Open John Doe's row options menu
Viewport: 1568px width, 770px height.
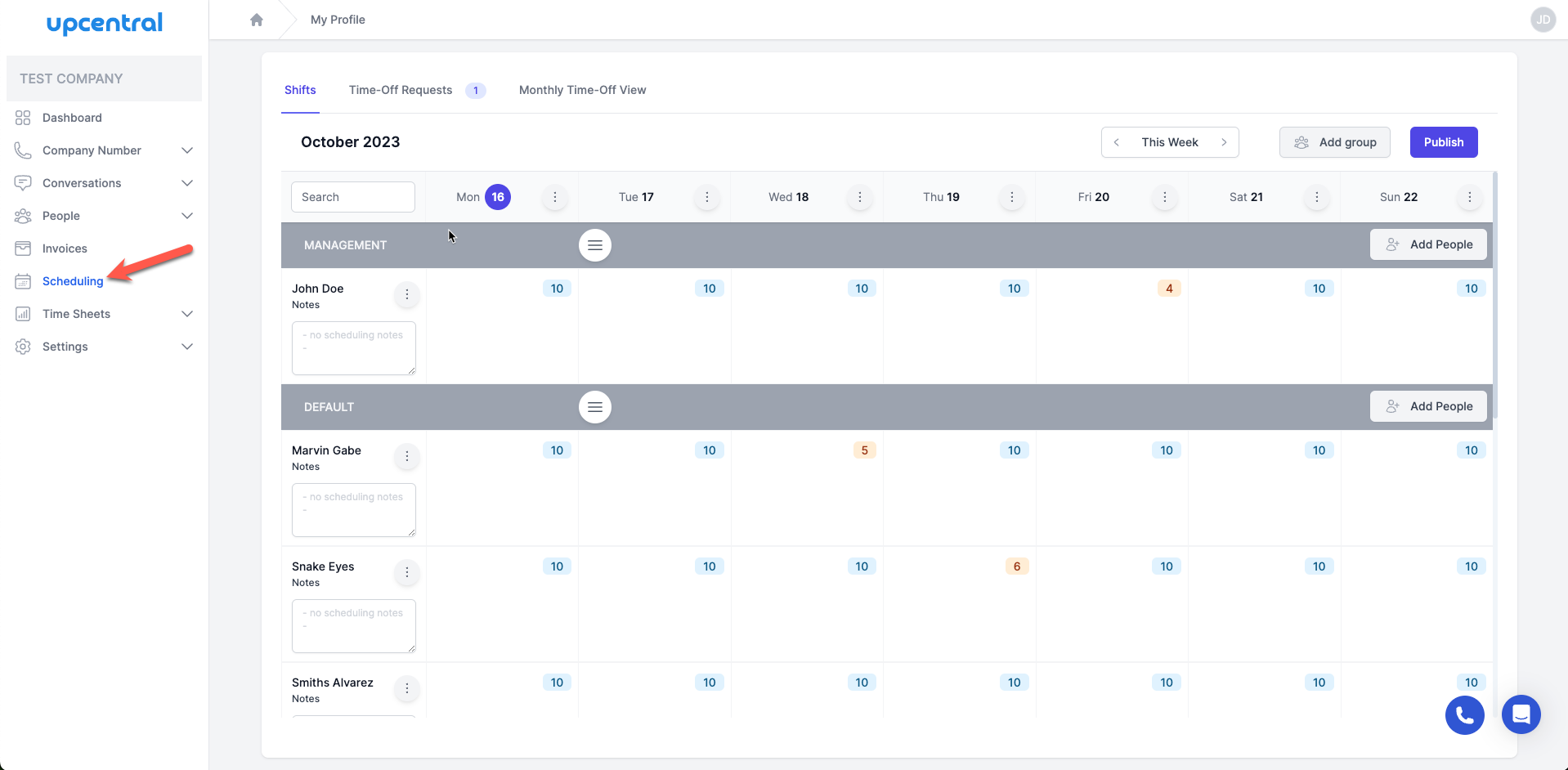406,294
